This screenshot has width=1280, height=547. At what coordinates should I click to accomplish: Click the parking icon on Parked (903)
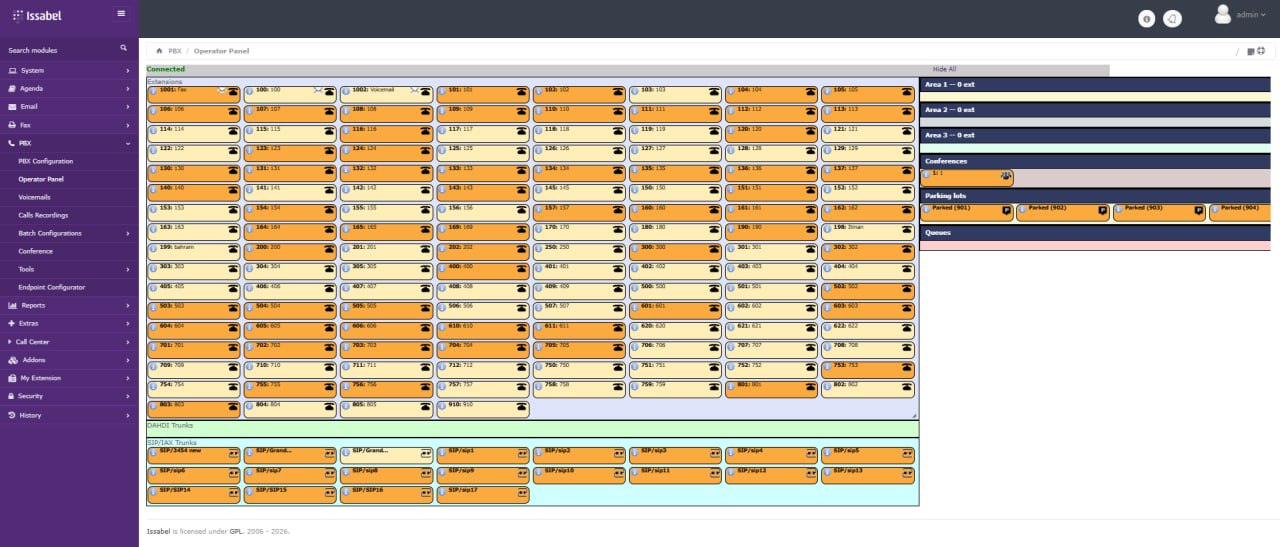[x=1199, y=211]
